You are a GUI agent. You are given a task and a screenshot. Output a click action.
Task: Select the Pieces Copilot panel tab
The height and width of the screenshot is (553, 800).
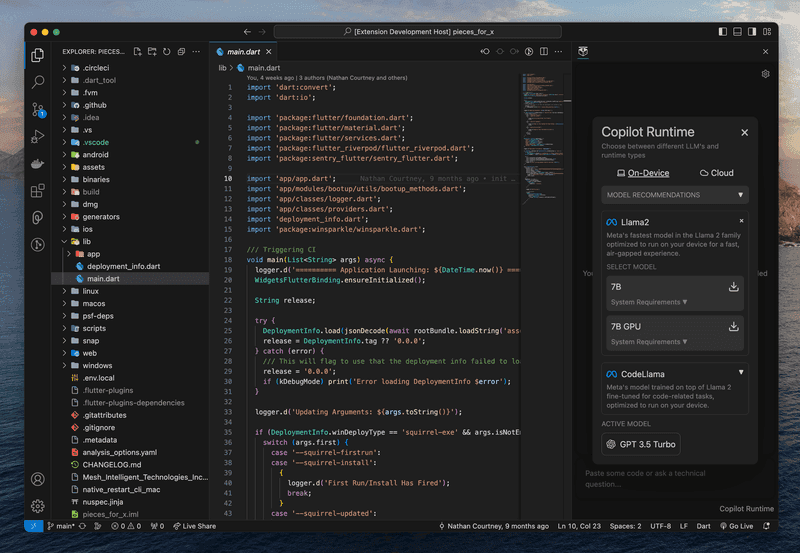pyautogui.click(x=583, y=51)
